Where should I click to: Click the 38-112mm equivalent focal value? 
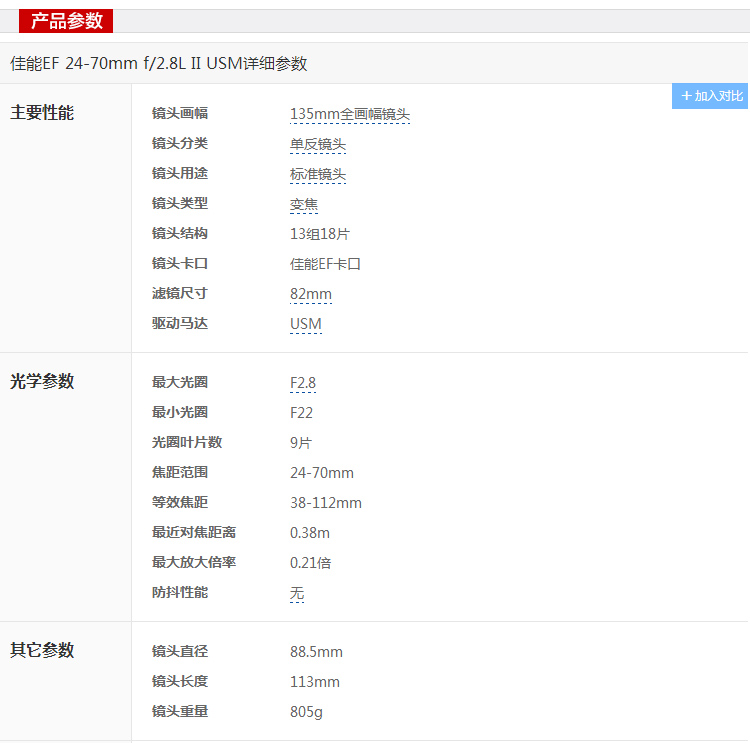click(x=326, y=503)
